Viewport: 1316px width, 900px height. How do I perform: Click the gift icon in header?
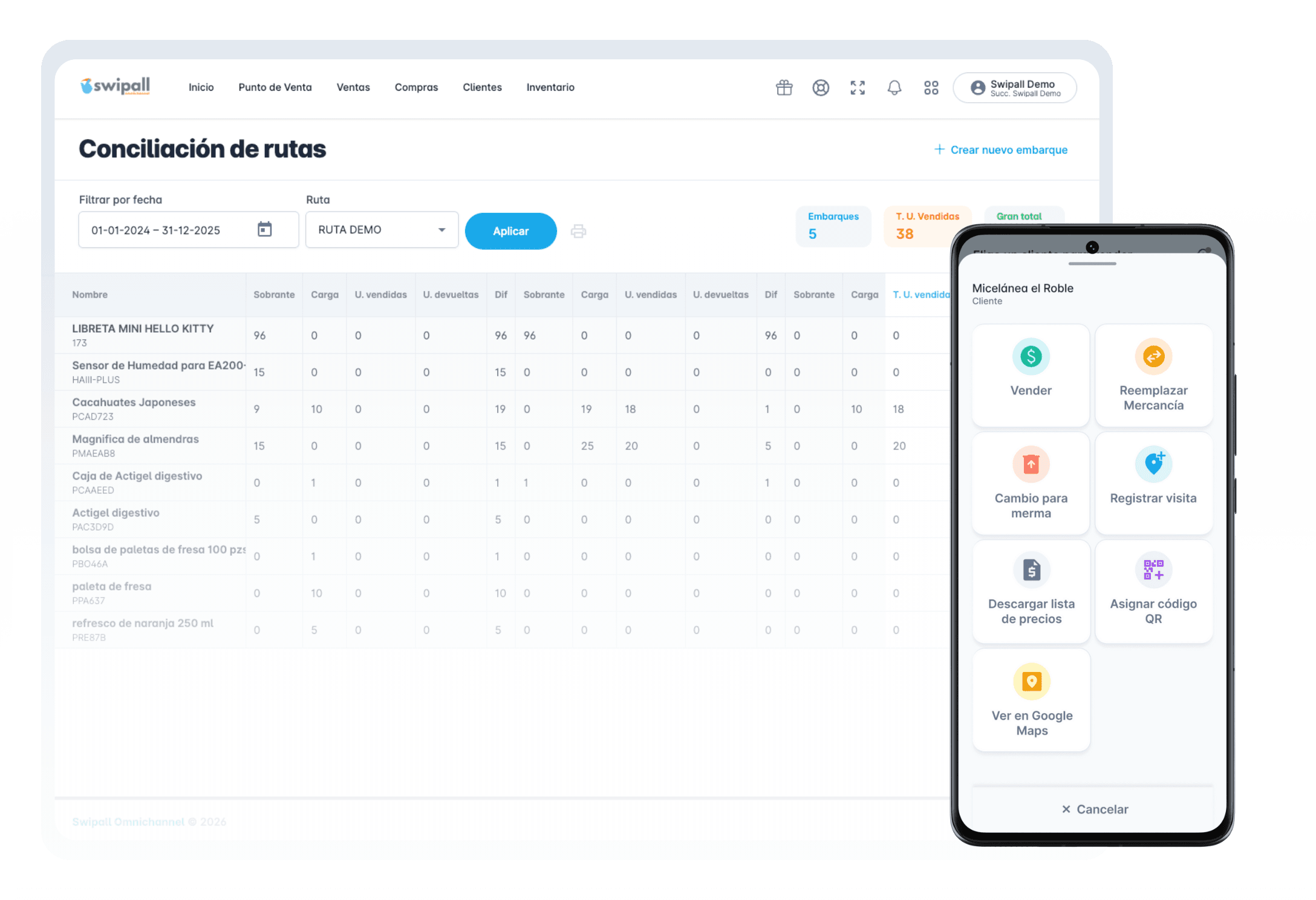click(x=784, y=88)
